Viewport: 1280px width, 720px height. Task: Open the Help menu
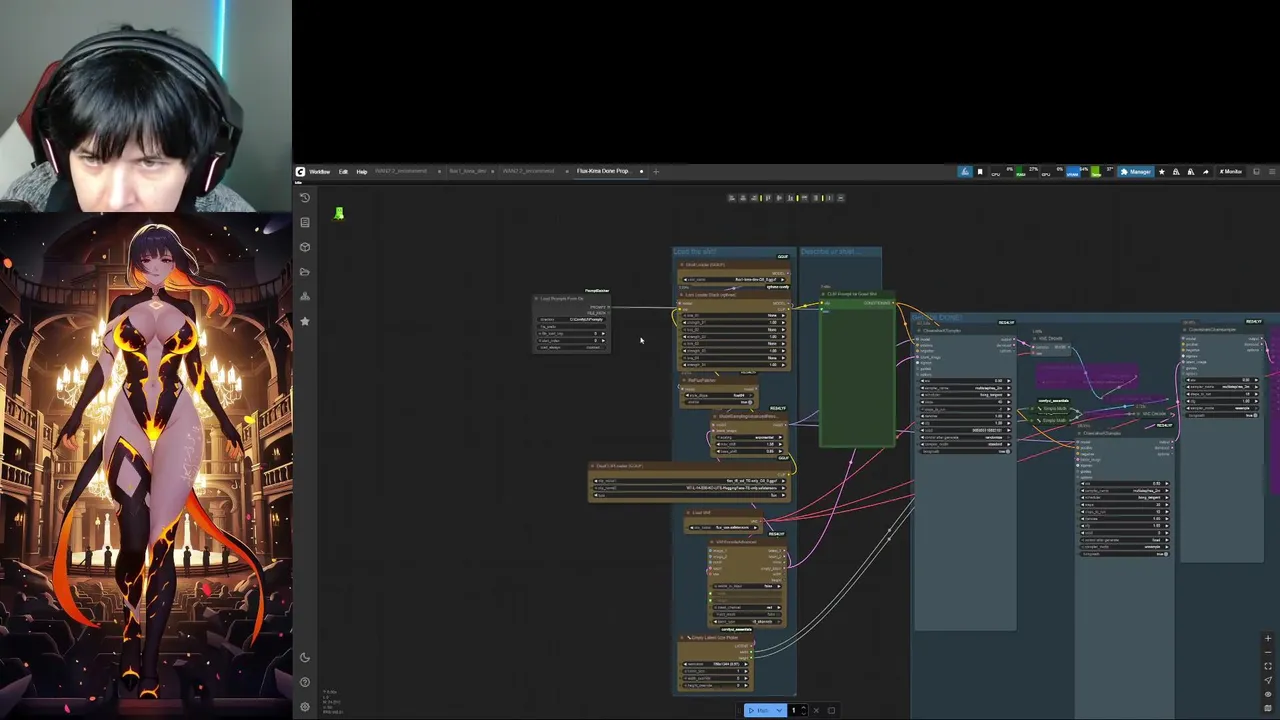point(362,172)
